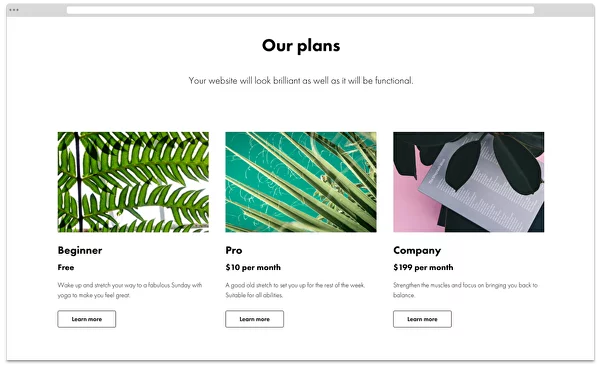Screen dimensions: 600x366
Task: Click the Beginner plan yoga description text
Action: (x=130, y=290)
